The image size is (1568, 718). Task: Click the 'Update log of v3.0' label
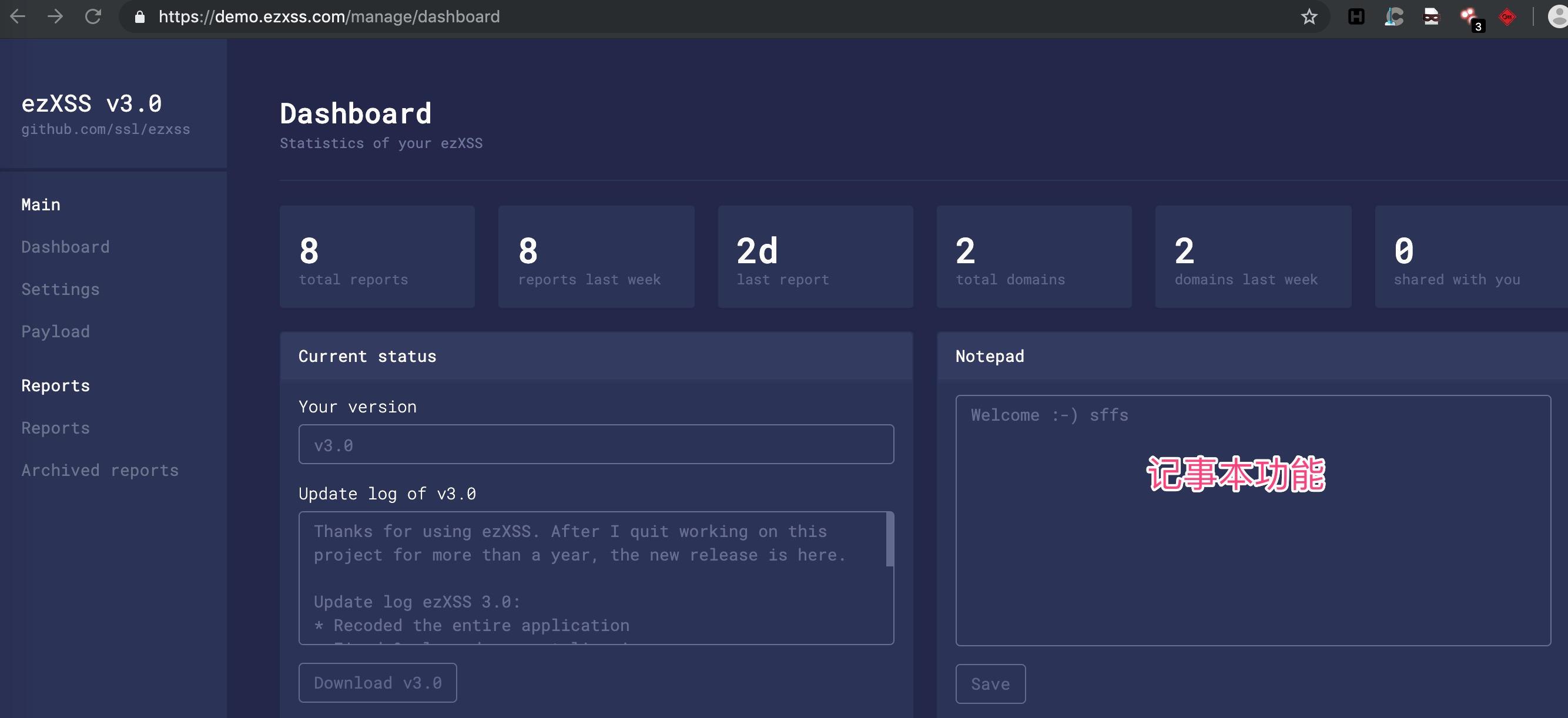[x=387, y=494]
